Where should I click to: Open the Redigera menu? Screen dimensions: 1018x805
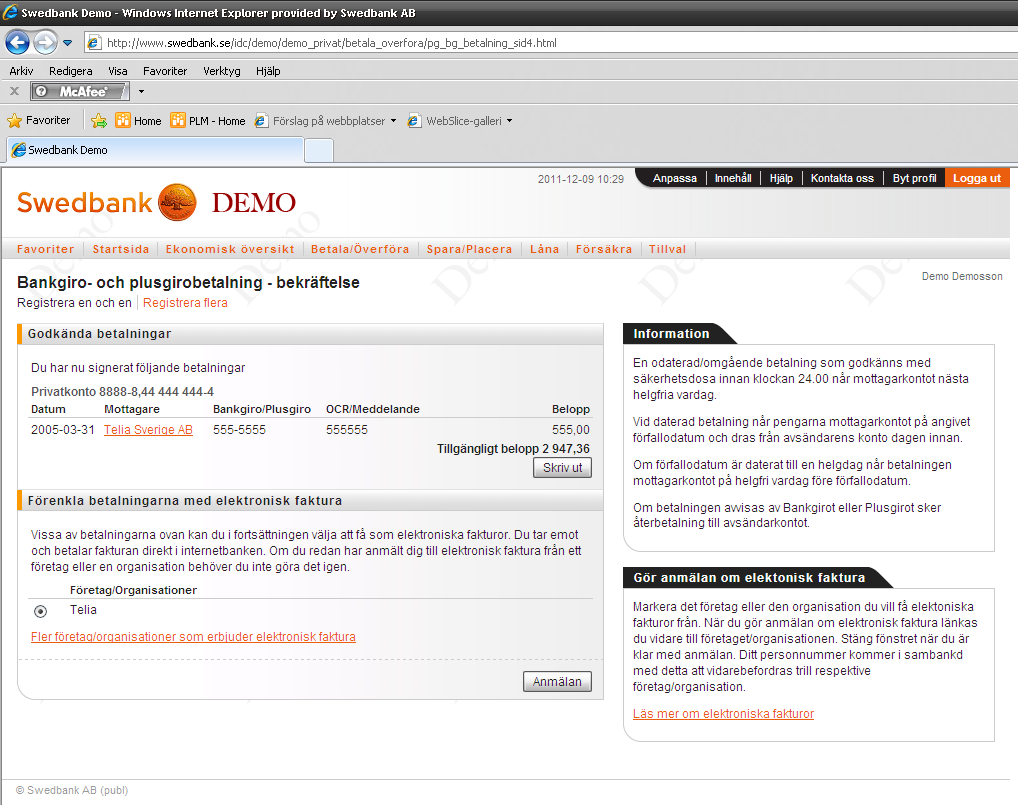click(x=71, y=71)
